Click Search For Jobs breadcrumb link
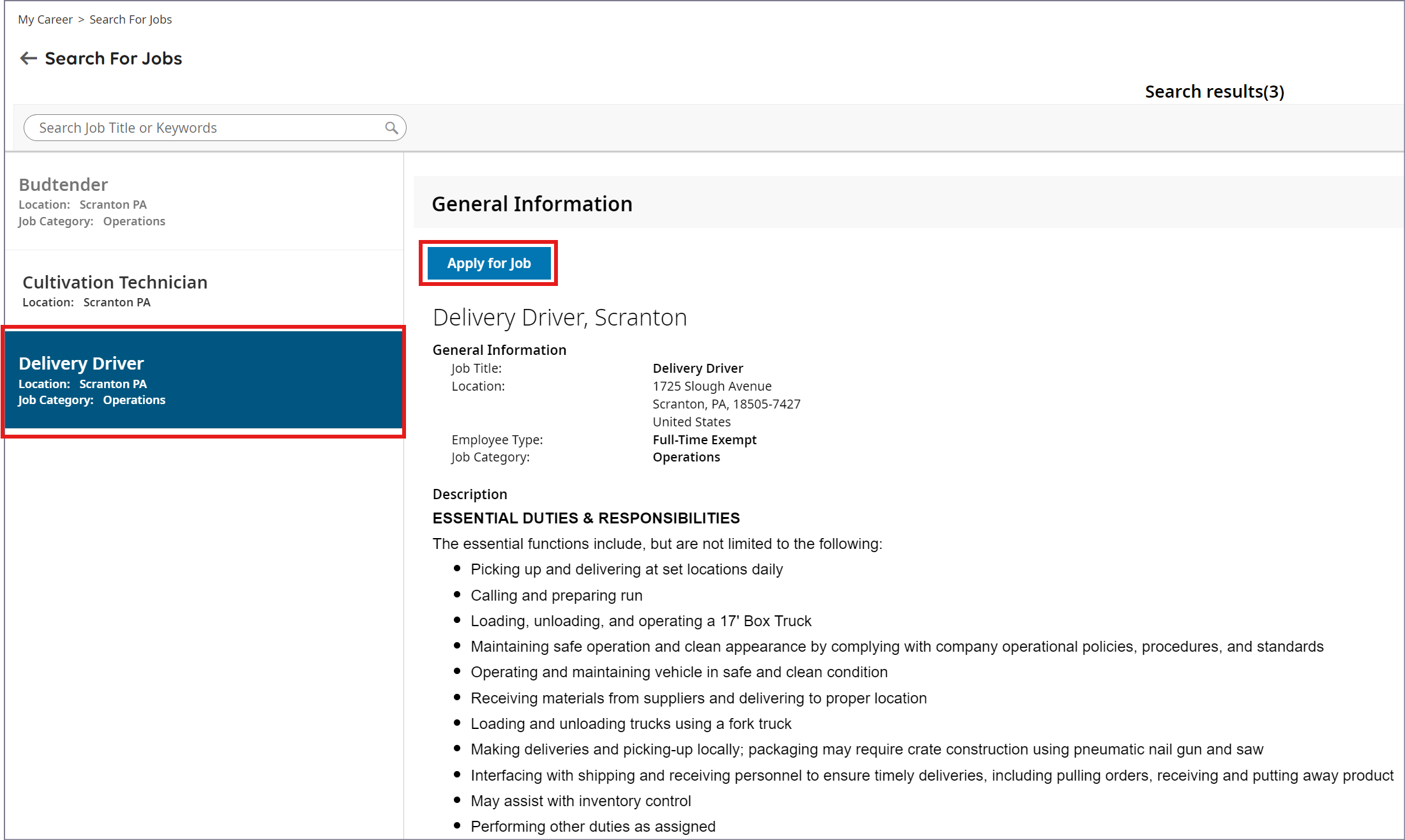The height and width of the screenshot is (840, 1405). pos(130,20)
